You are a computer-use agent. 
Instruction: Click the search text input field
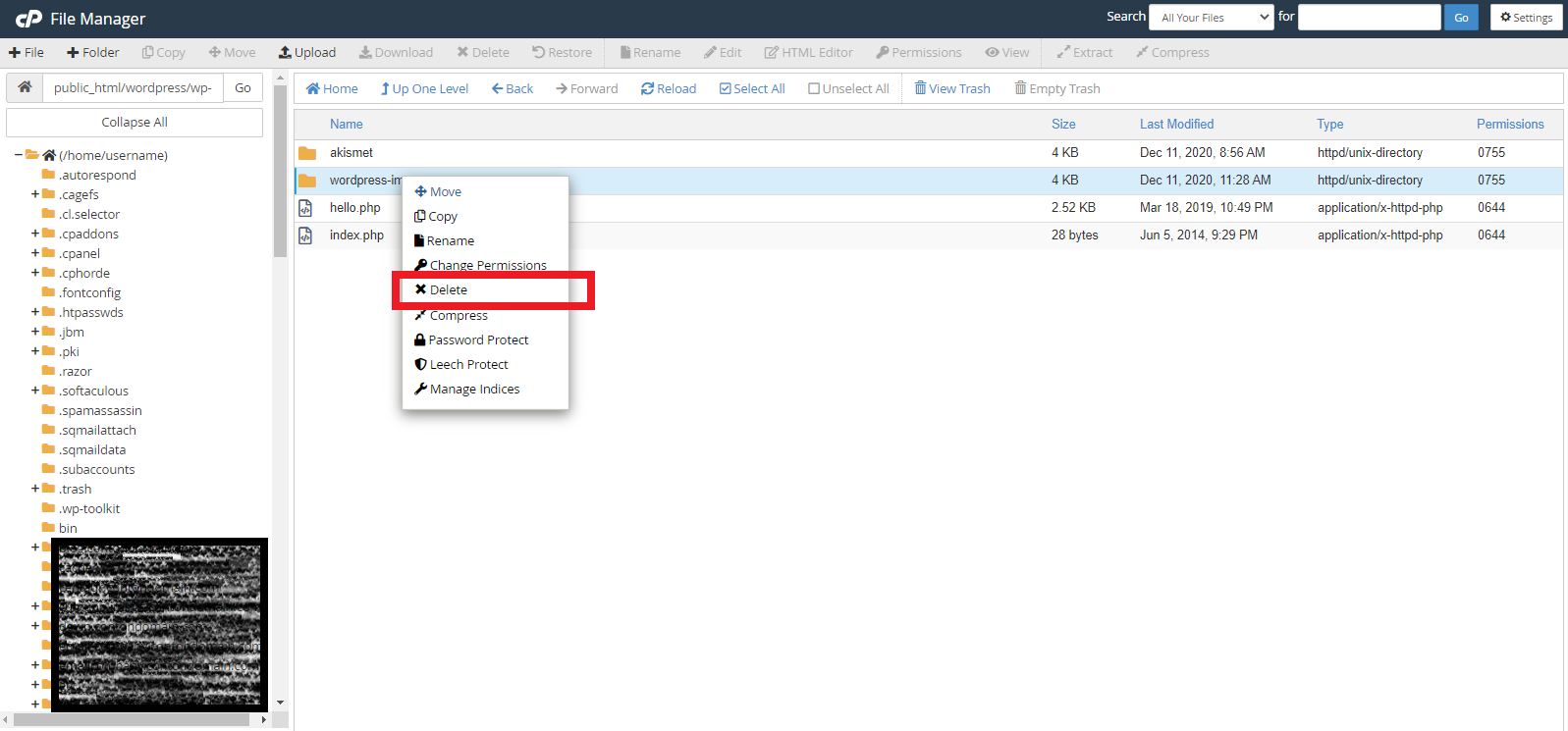point(1369,18)
